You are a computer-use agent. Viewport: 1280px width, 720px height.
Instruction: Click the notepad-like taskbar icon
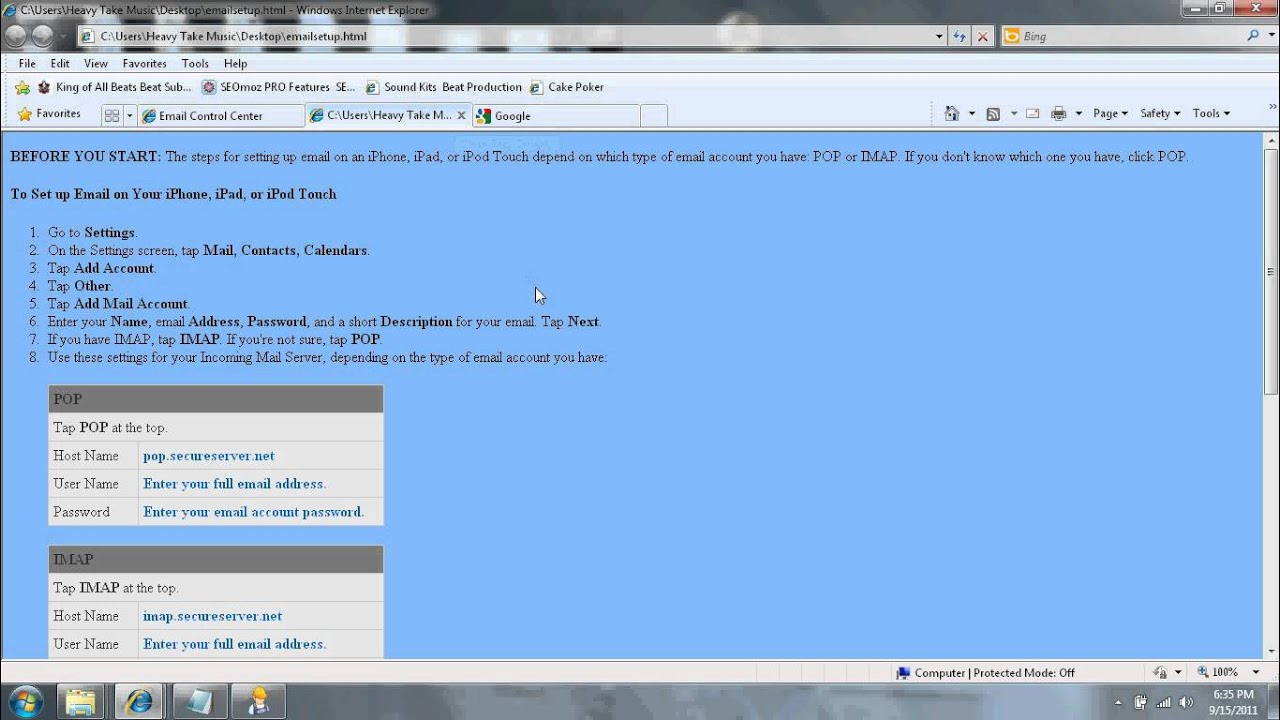point(199,701)
